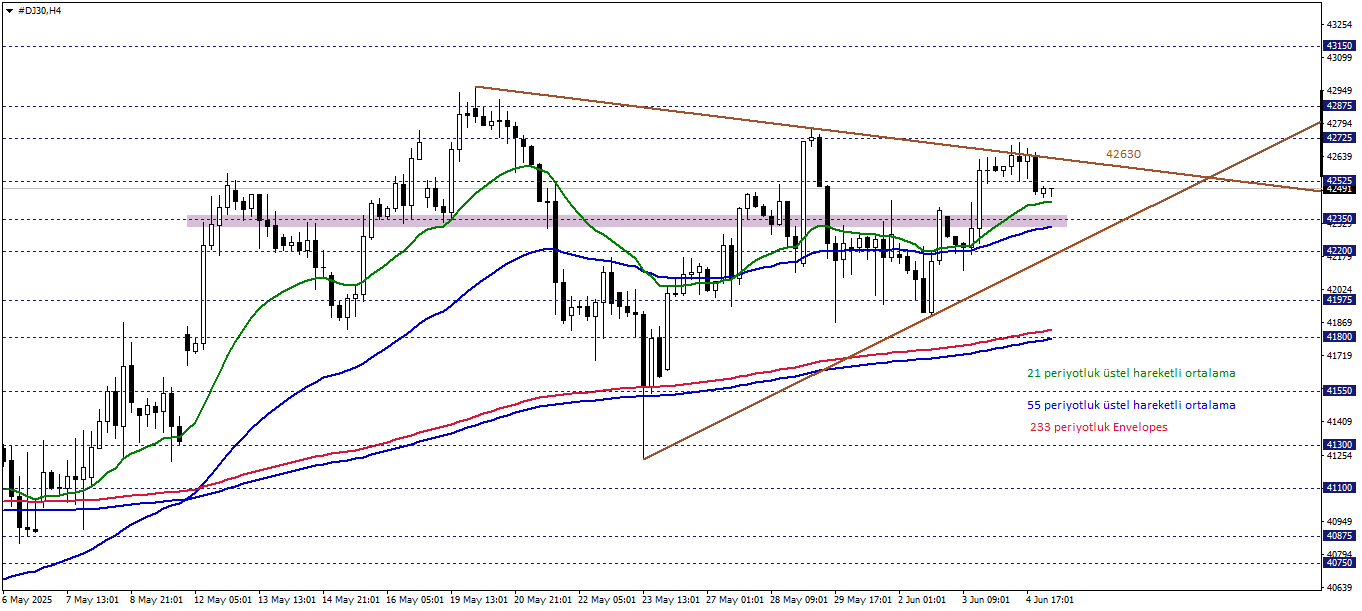Image resolution: width=1362 pixels, height=611 pixels.
Task: Select the 43150 price level tag
Action: (1339, 46)
